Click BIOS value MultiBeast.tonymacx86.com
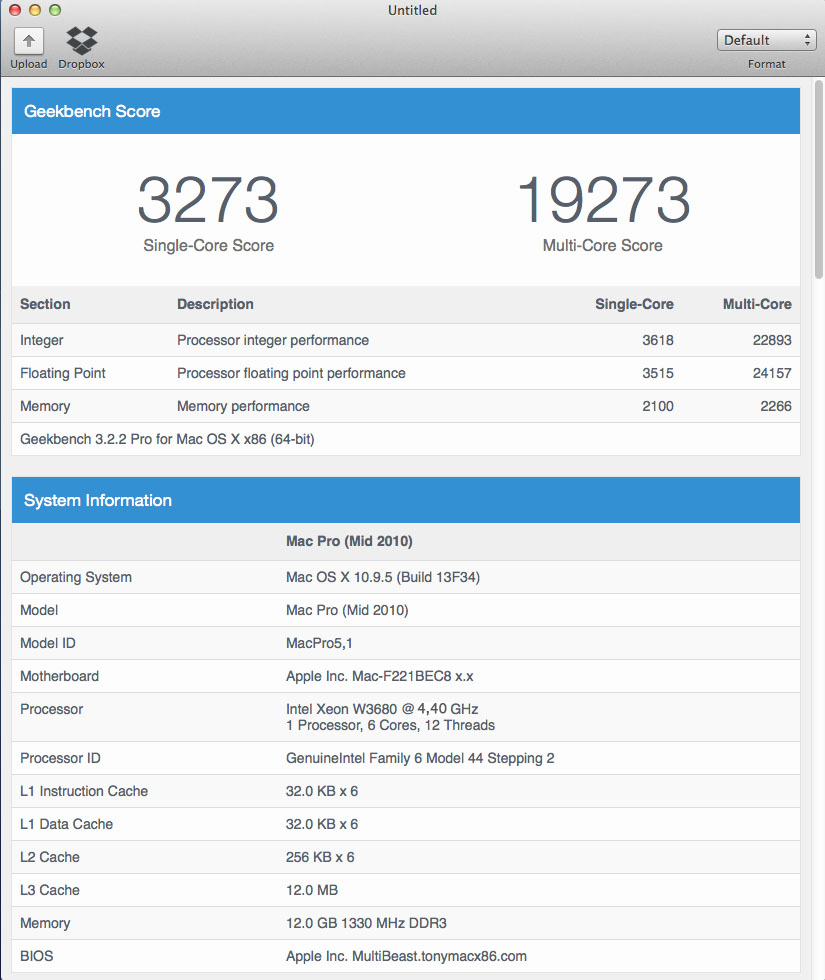 (406, 956)
